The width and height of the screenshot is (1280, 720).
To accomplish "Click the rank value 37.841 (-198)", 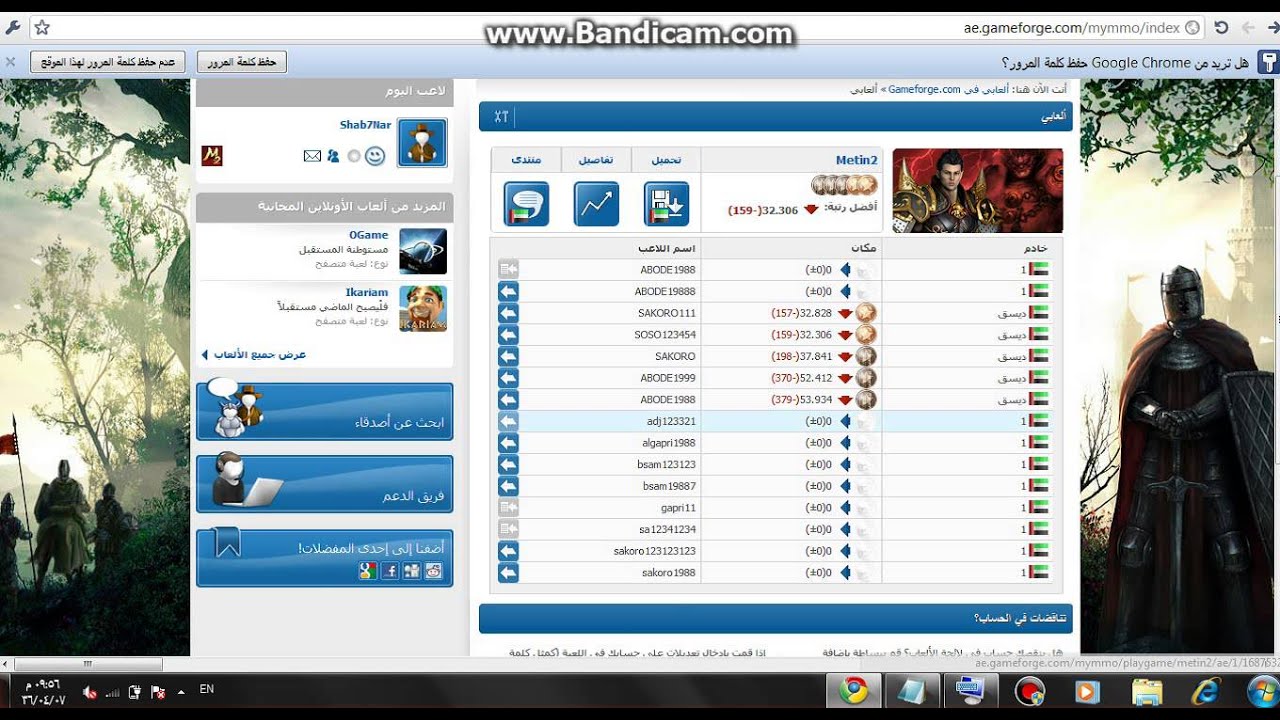I will (802, 356).
